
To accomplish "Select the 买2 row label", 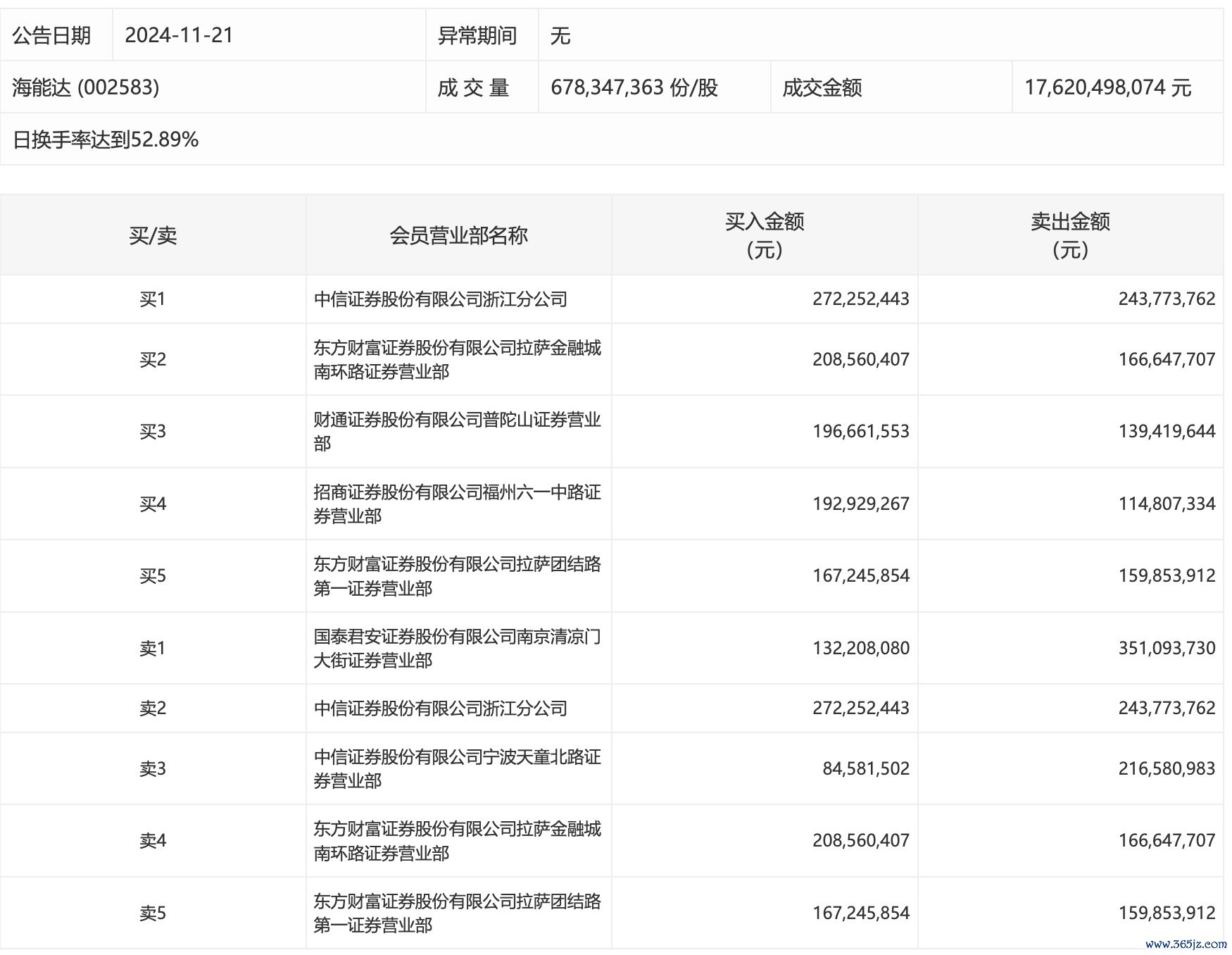I will coord(153,359).
